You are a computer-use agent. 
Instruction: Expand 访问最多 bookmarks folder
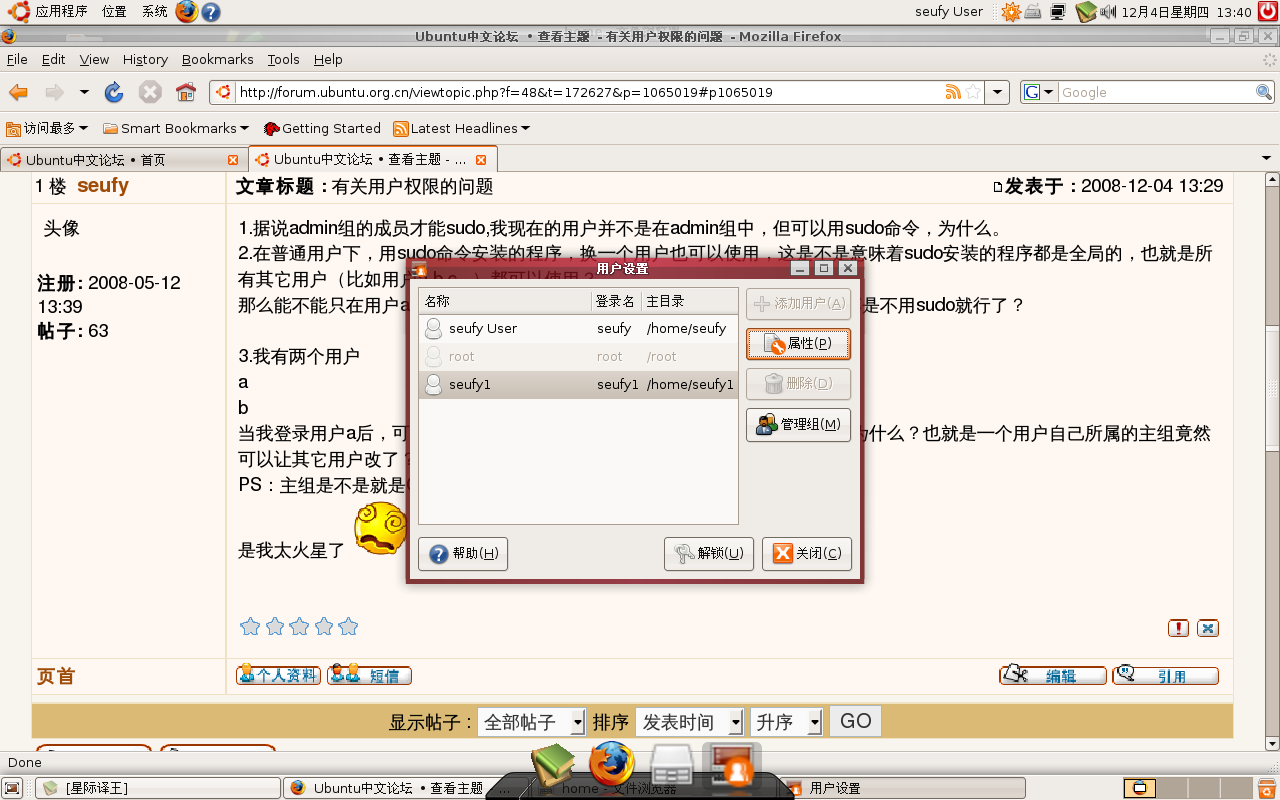pos(47,128)
